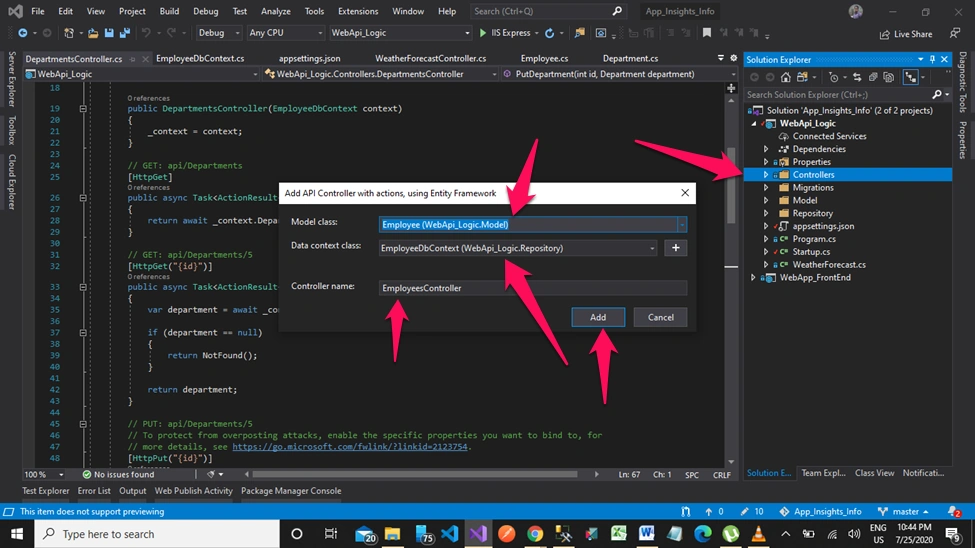
Task: Click the Sync with Active Document icon in Solution Explorer
Action: point(857,77)
